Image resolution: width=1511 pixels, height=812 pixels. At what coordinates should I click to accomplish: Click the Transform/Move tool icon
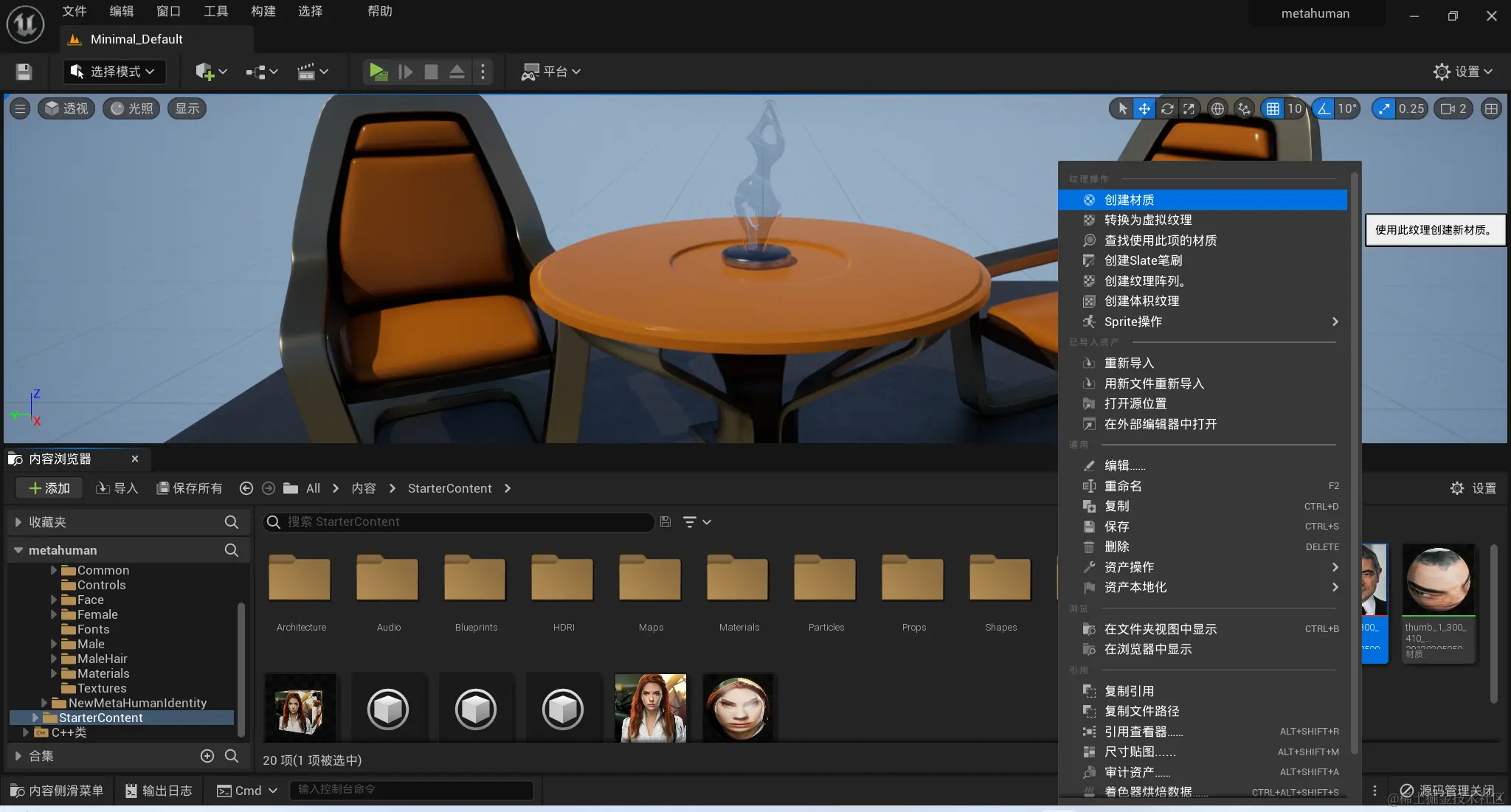(1143, 109)
